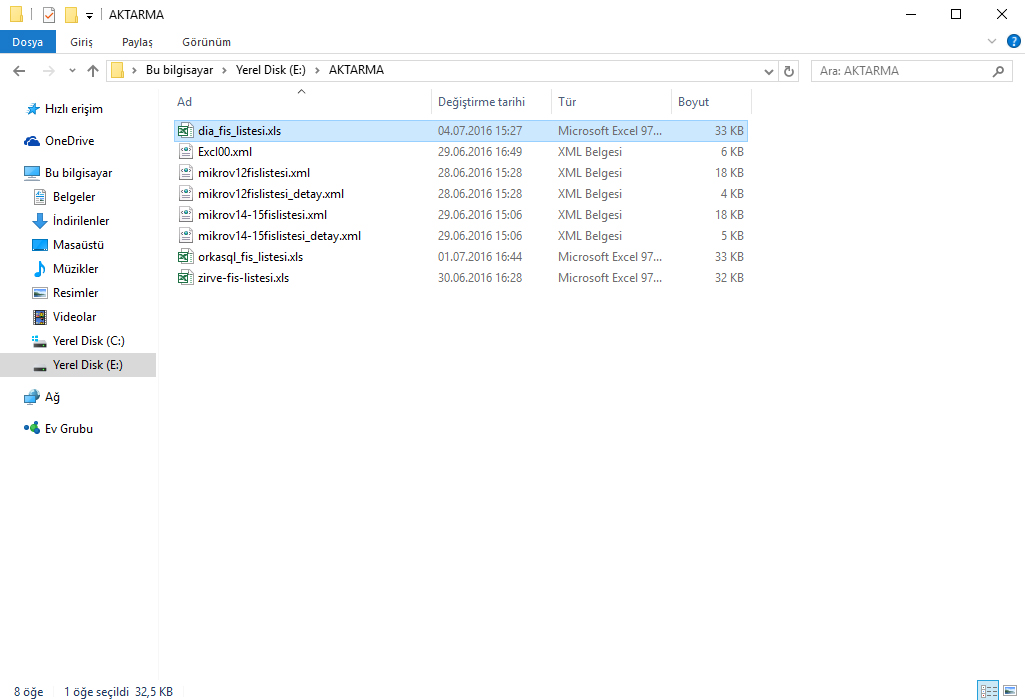Sort files by Değiştirme tarihi column
This screenshot has height=700, width=1025.
481,102
